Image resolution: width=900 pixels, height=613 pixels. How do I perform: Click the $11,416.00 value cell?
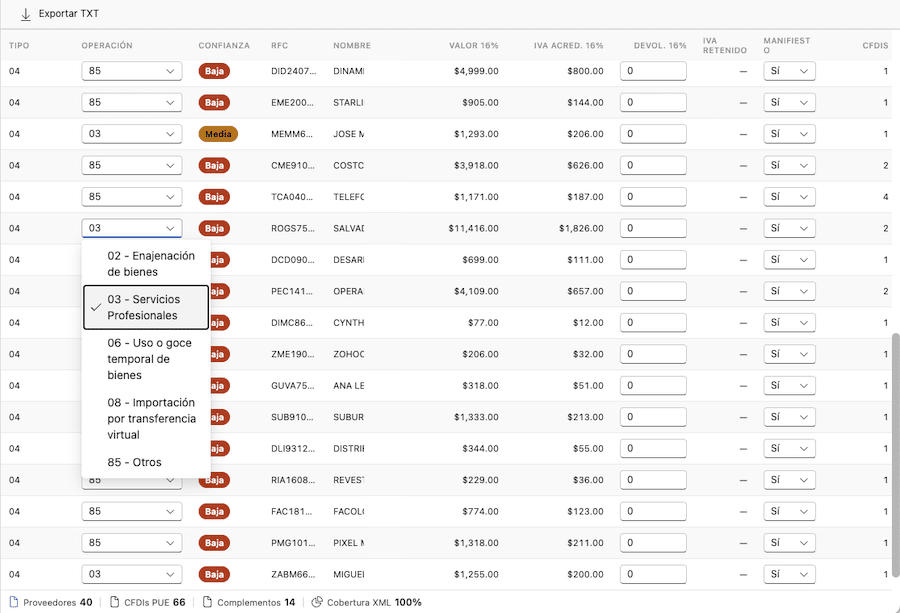[x=474, y=228]
